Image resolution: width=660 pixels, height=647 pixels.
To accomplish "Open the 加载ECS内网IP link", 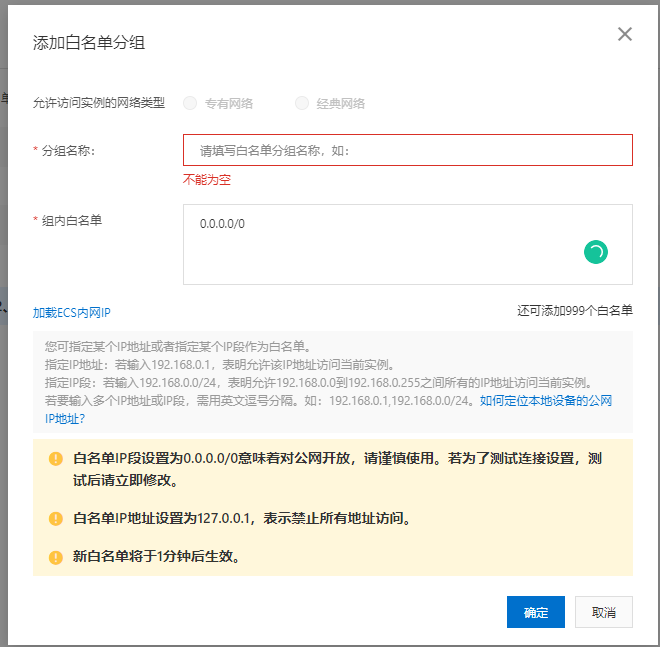I will pos(72,313).
